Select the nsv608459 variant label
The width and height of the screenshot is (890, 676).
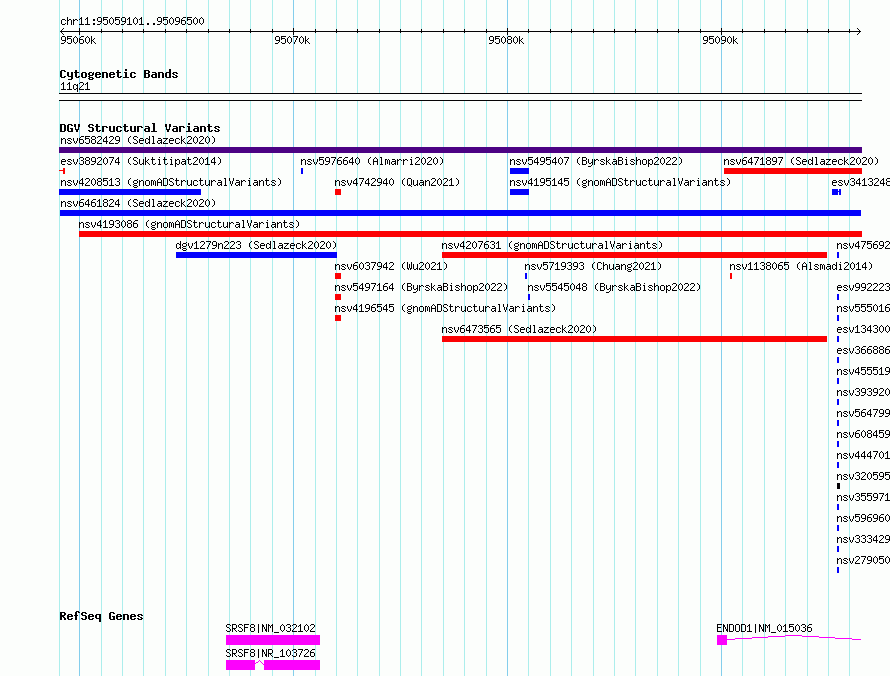(863, 434)
